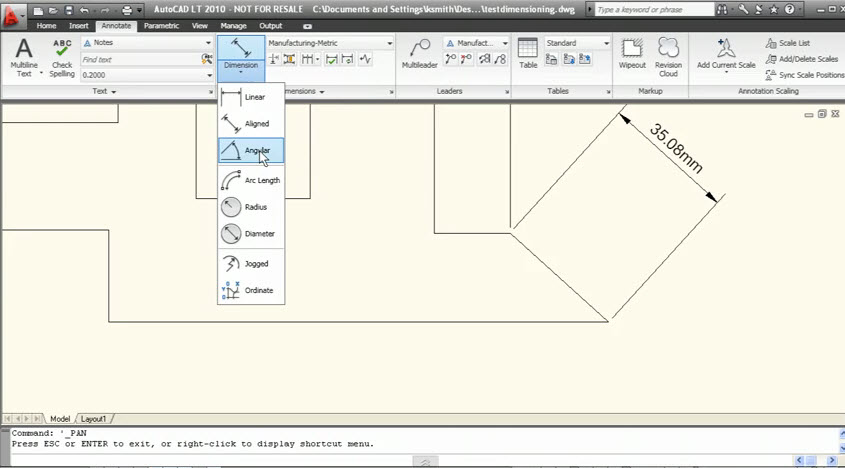Toggle the ribbon minimize button after Output
Screen dimensions: 845x468
coord(307,26)
